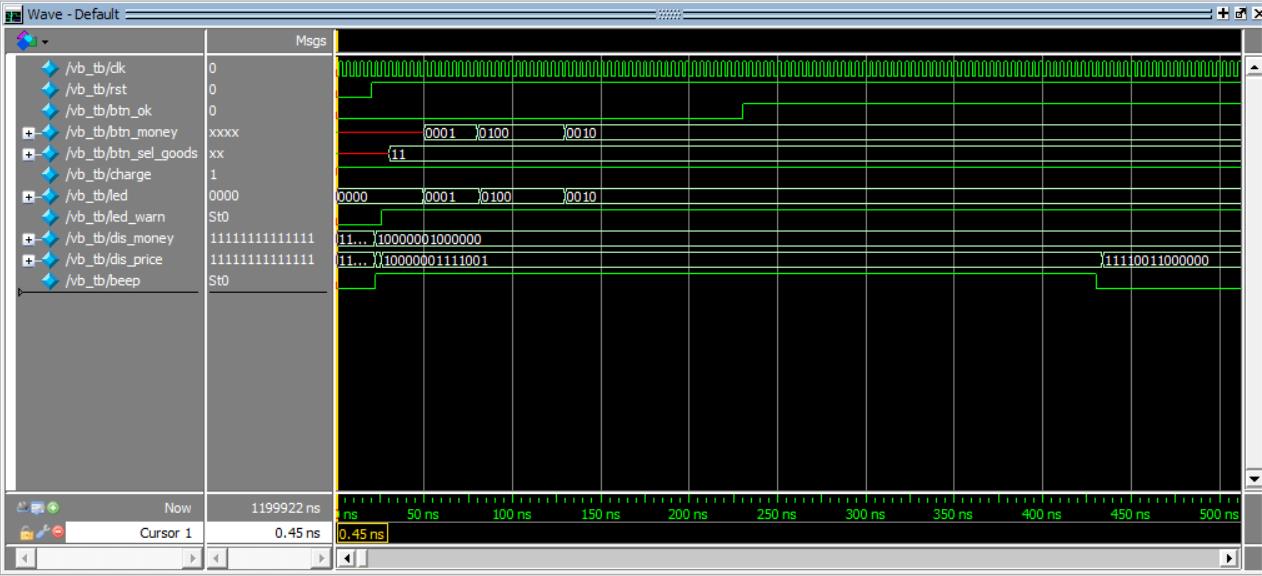This screenshot has width=1262, height=576.
Task: Click the 1199922 ns Now value
Action: [x=285, y=508]
